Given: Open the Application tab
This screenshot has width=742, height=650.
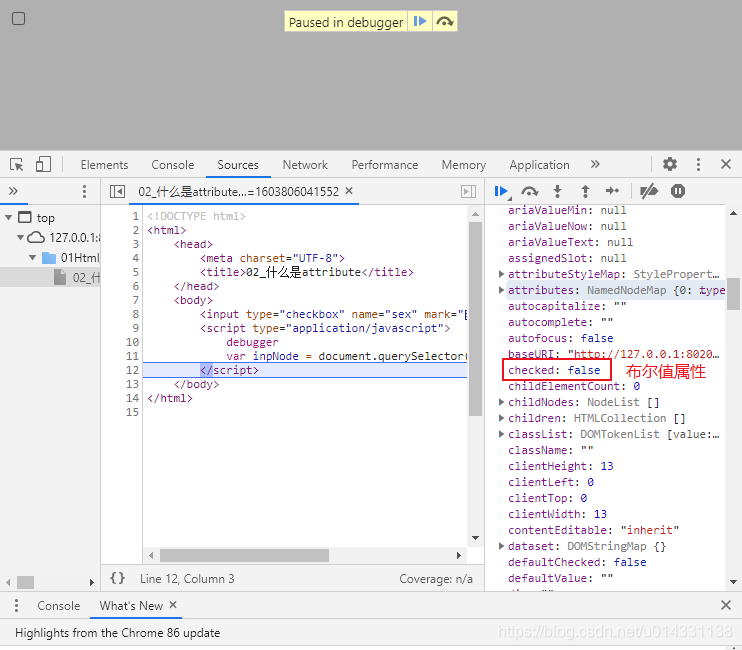Looking at the screenshot, I should pyautogui.click(x=539, y=165).
